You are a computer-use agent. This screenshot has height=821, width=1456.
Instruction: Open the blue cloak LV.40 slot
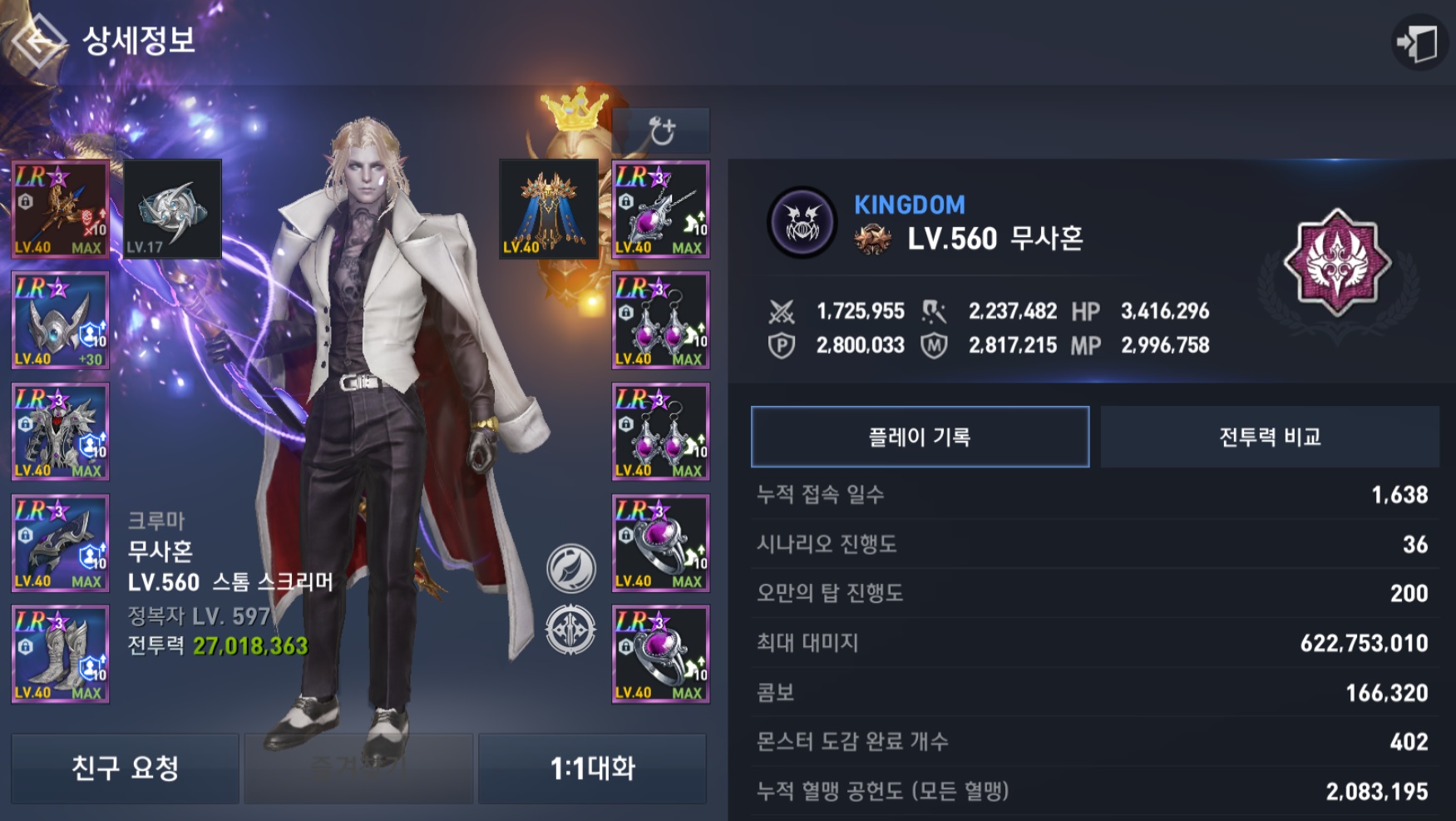[549, 210]
